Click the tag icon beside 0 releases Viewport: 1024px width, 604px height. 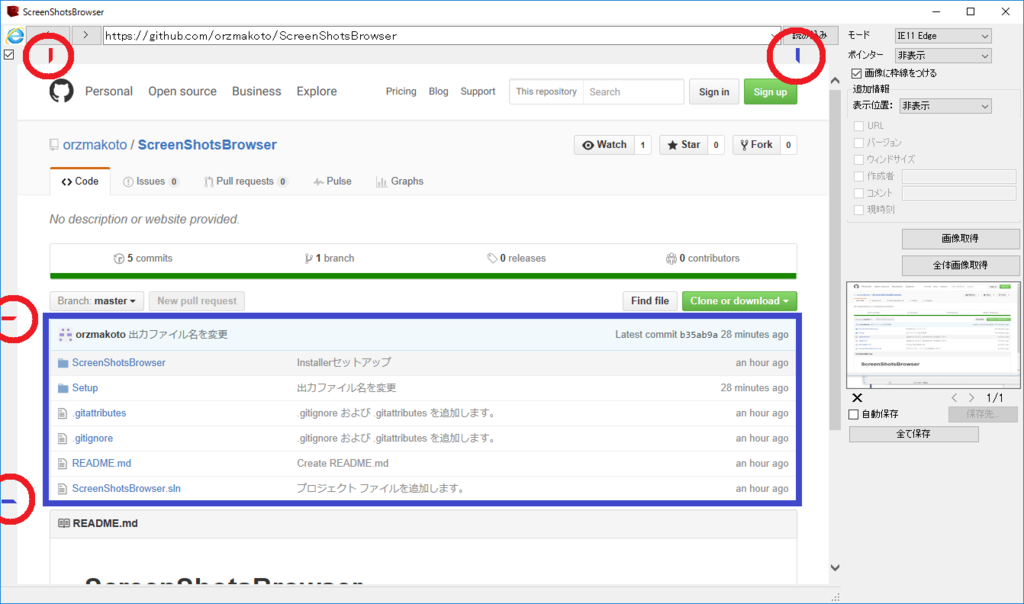click(492, 259)
